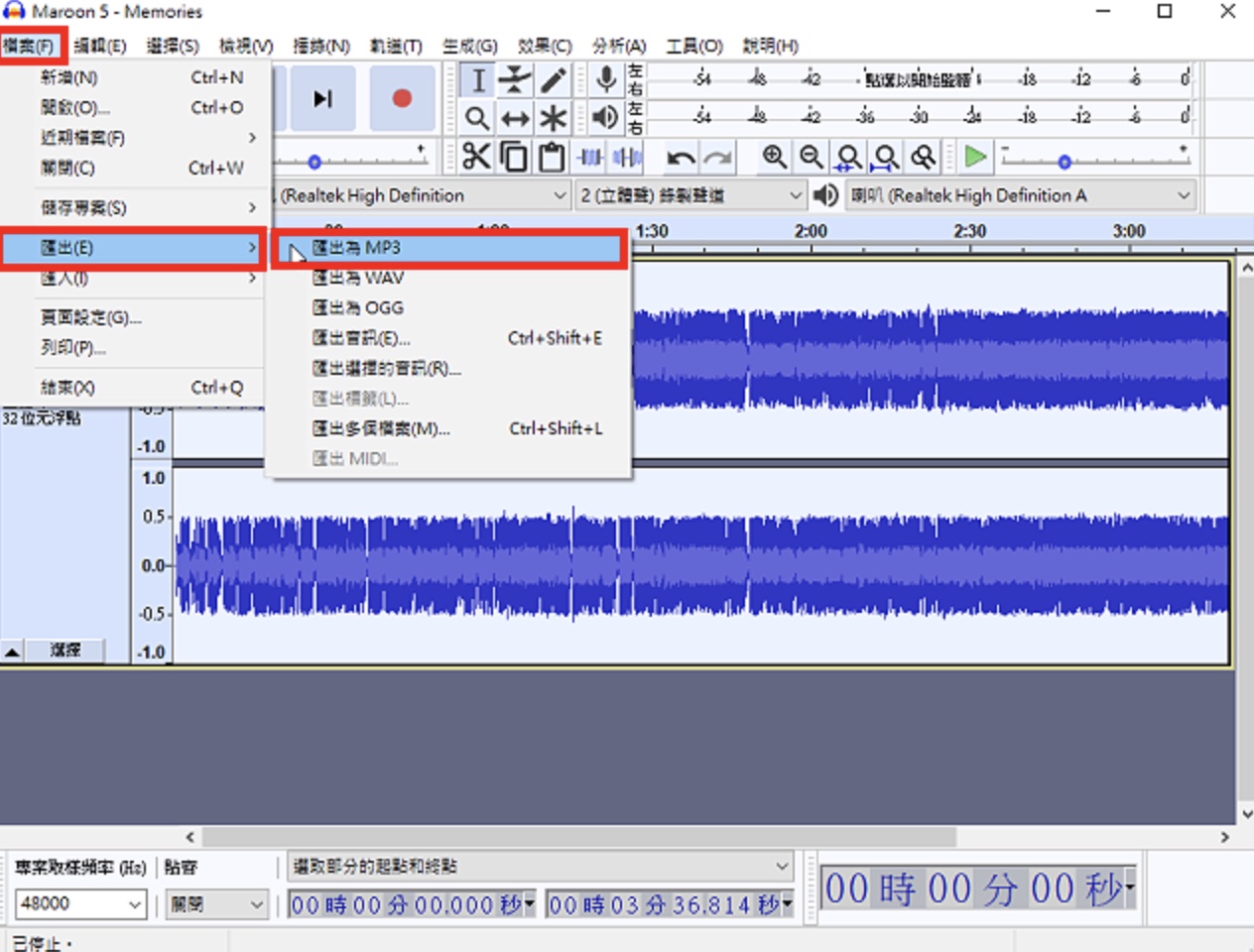Click 結束(X) to quit

134,388
